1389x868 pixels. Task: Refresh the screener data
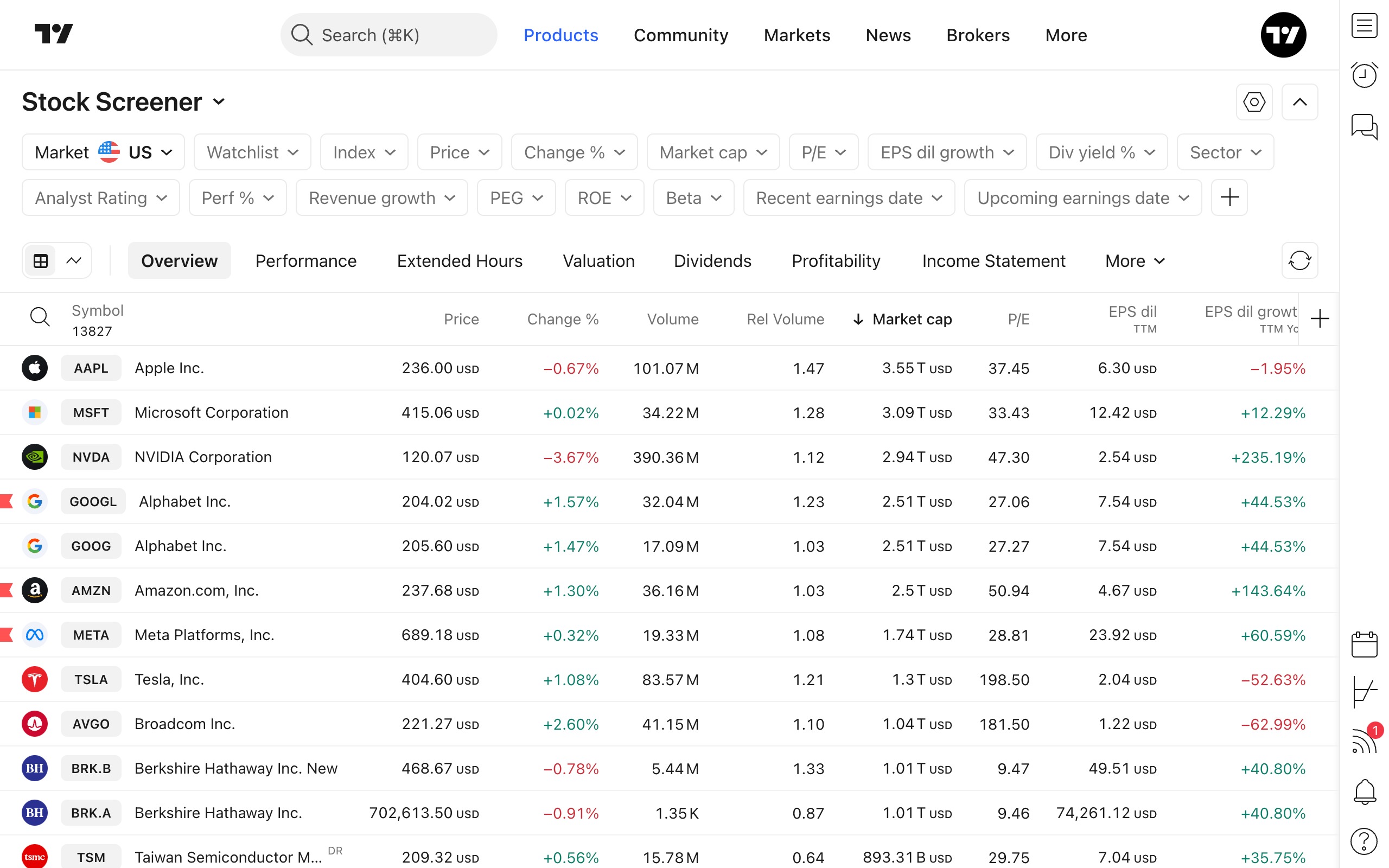pyautogui.click(x=1299, y=260)
